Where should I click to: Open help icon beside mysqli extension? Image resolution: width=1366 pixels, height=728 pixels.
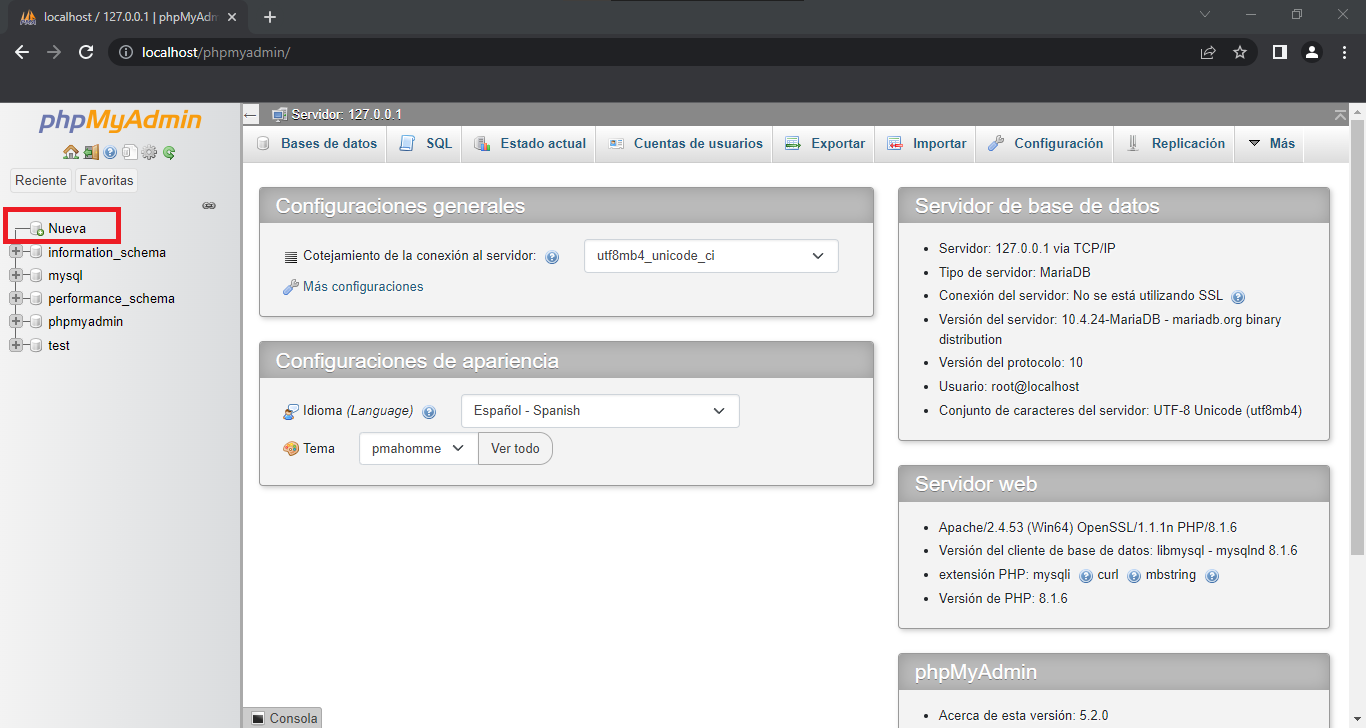[1086, 576]
